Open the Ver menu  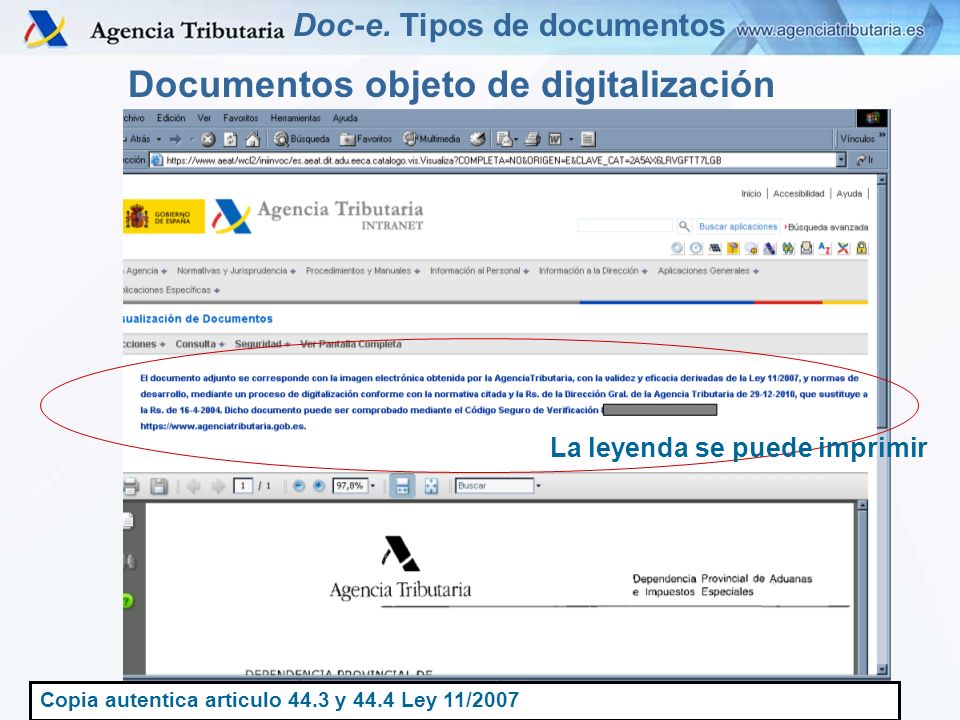(204, 118)
